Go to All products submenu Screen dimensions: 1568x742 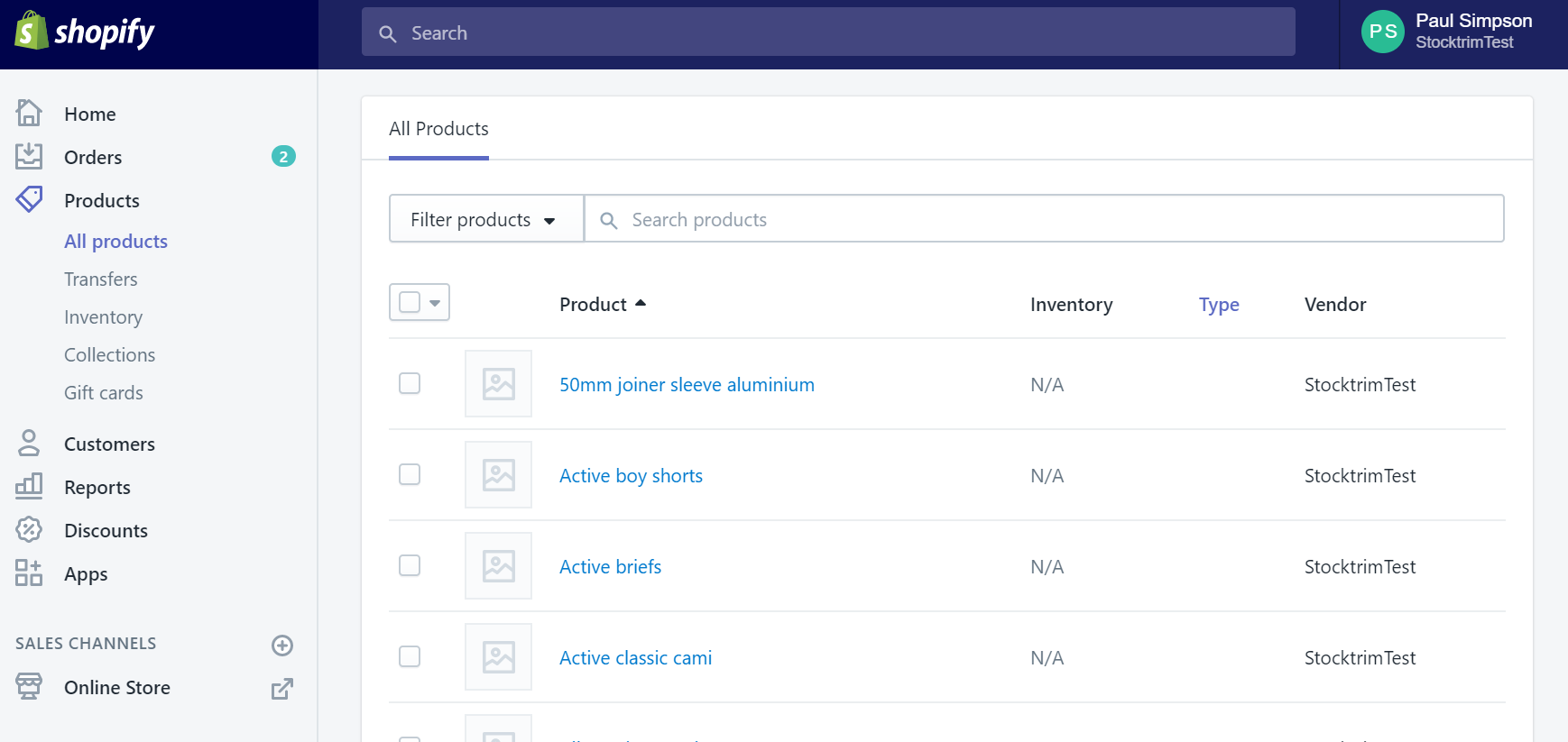click(115, 242)
